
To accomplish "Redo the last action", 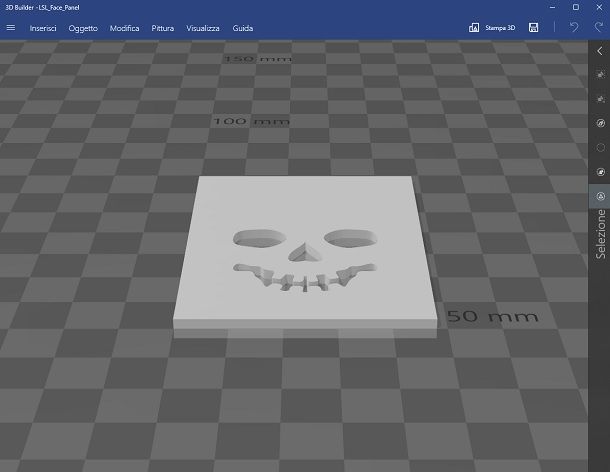I will pyautogui.click(x=597, y=28).
